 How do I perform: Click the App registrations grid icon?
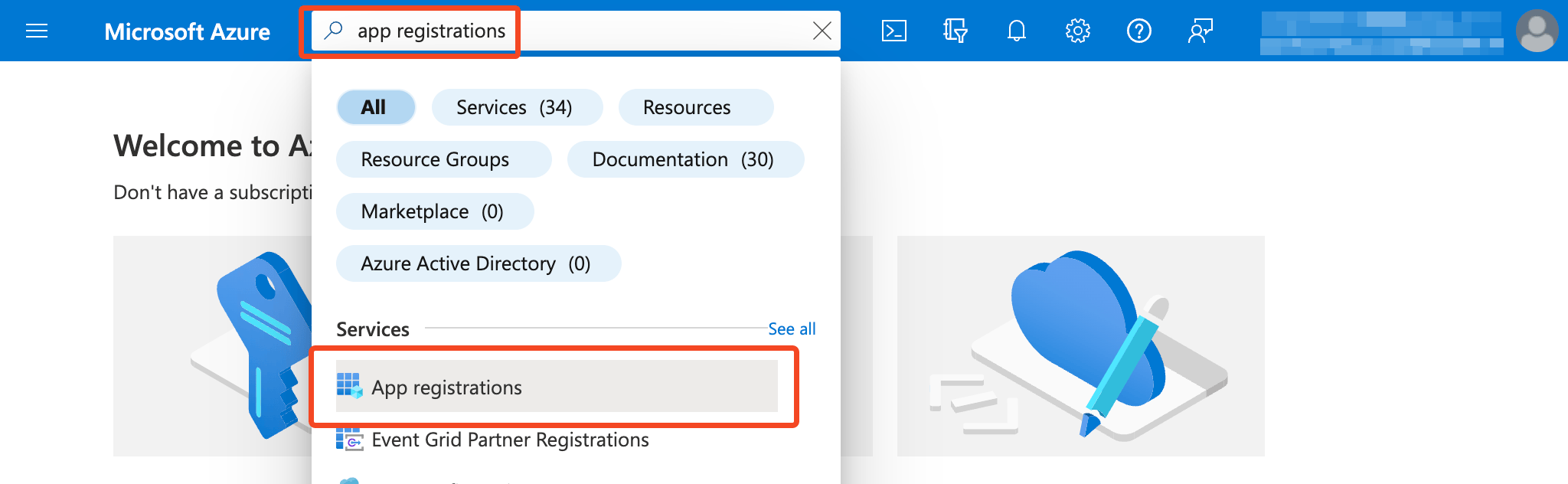[x=349, y=386]
